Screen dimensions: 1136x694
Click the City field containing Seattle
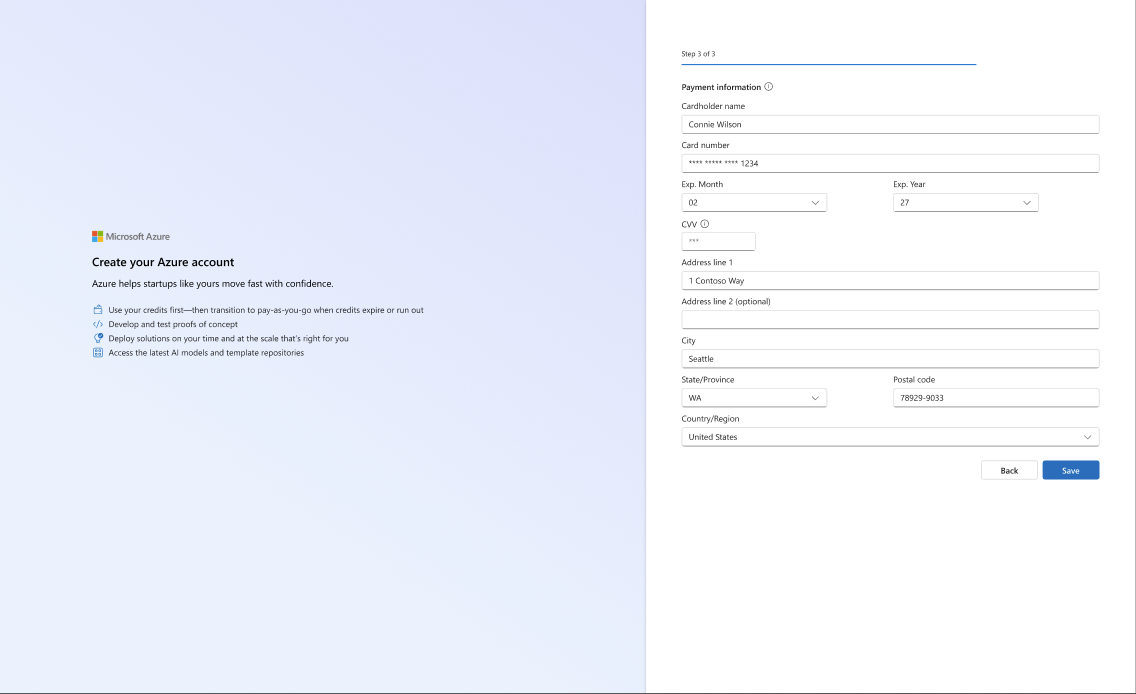point(890,359)
